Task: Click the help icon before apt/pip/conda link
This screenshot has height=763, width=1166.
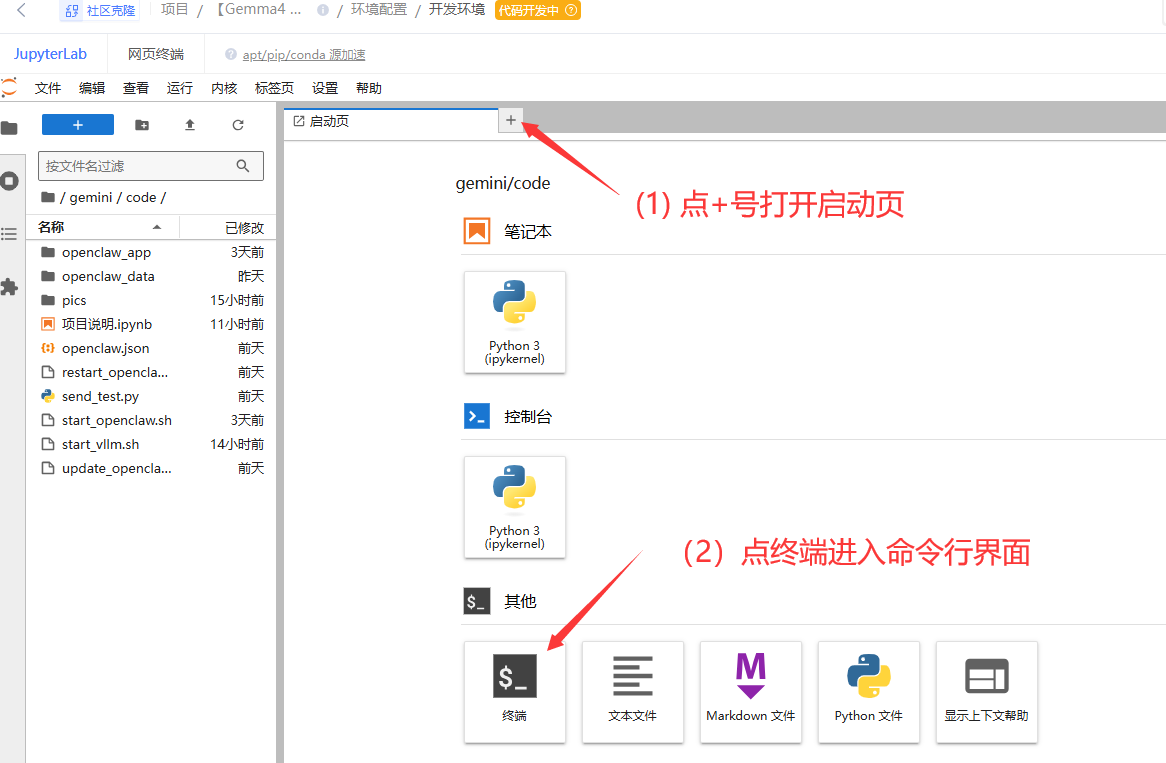Action: click(x=231, y=54)
